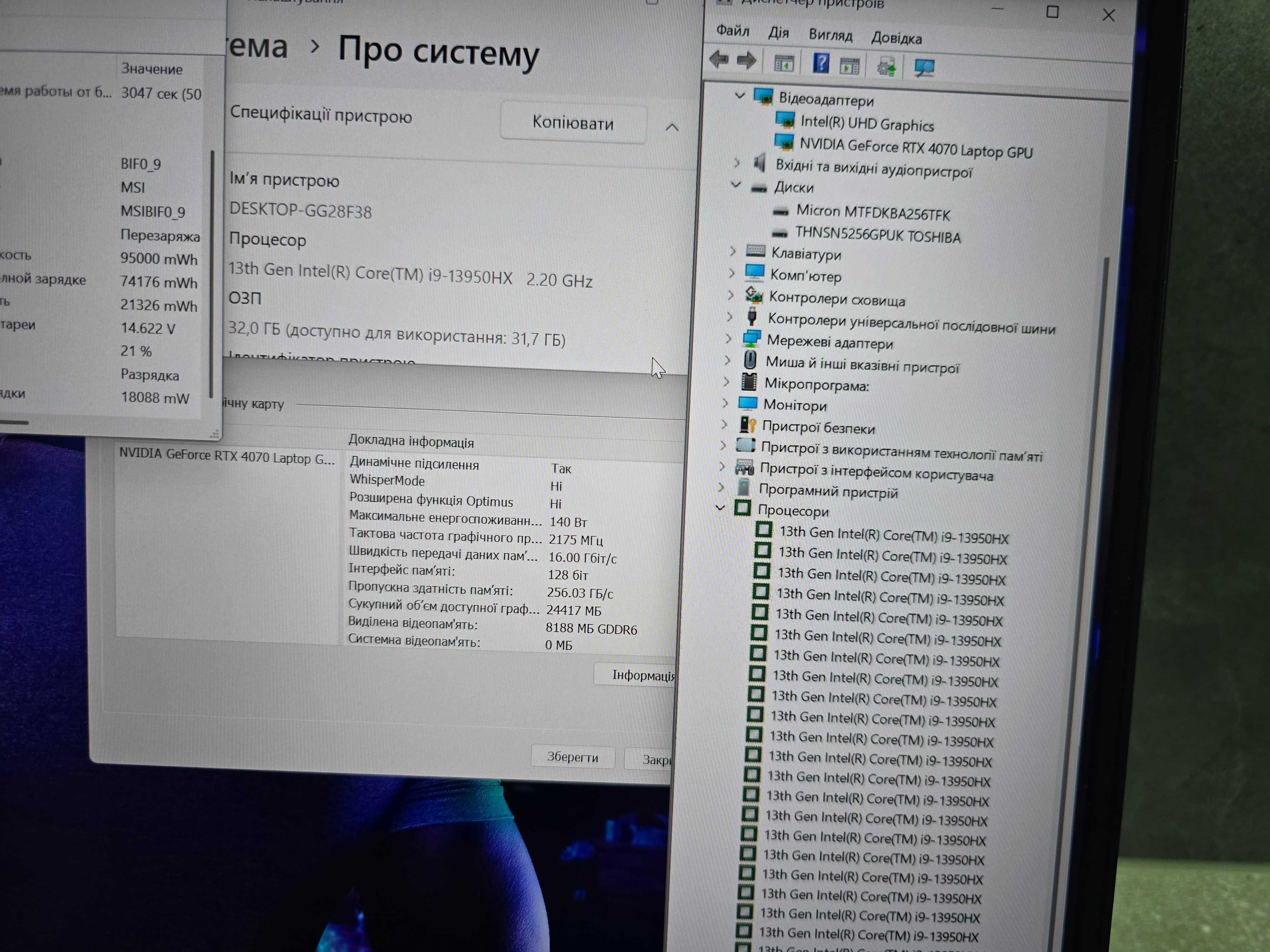The image size is (1270, 952).
Task: Select Micron MTFDKBA256TFK disk entry
Action: click(x=873, y=213)
